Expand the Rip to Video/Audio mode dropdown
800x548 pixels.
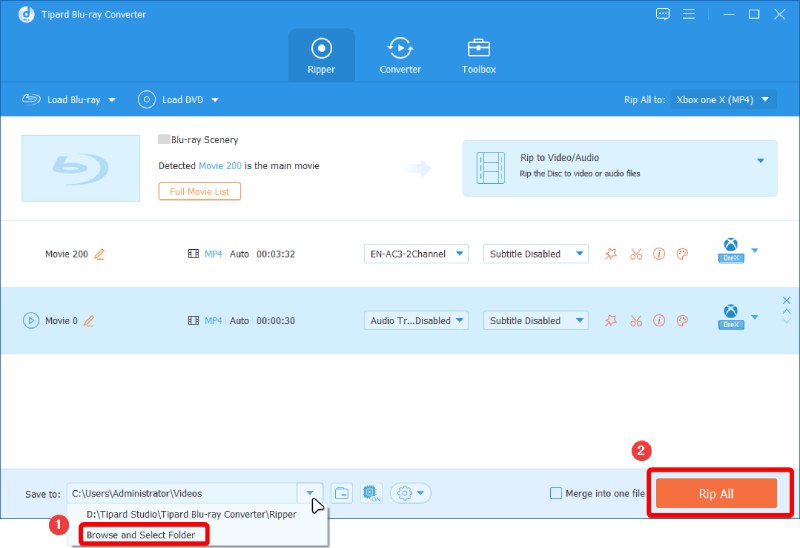pos(760,161)
